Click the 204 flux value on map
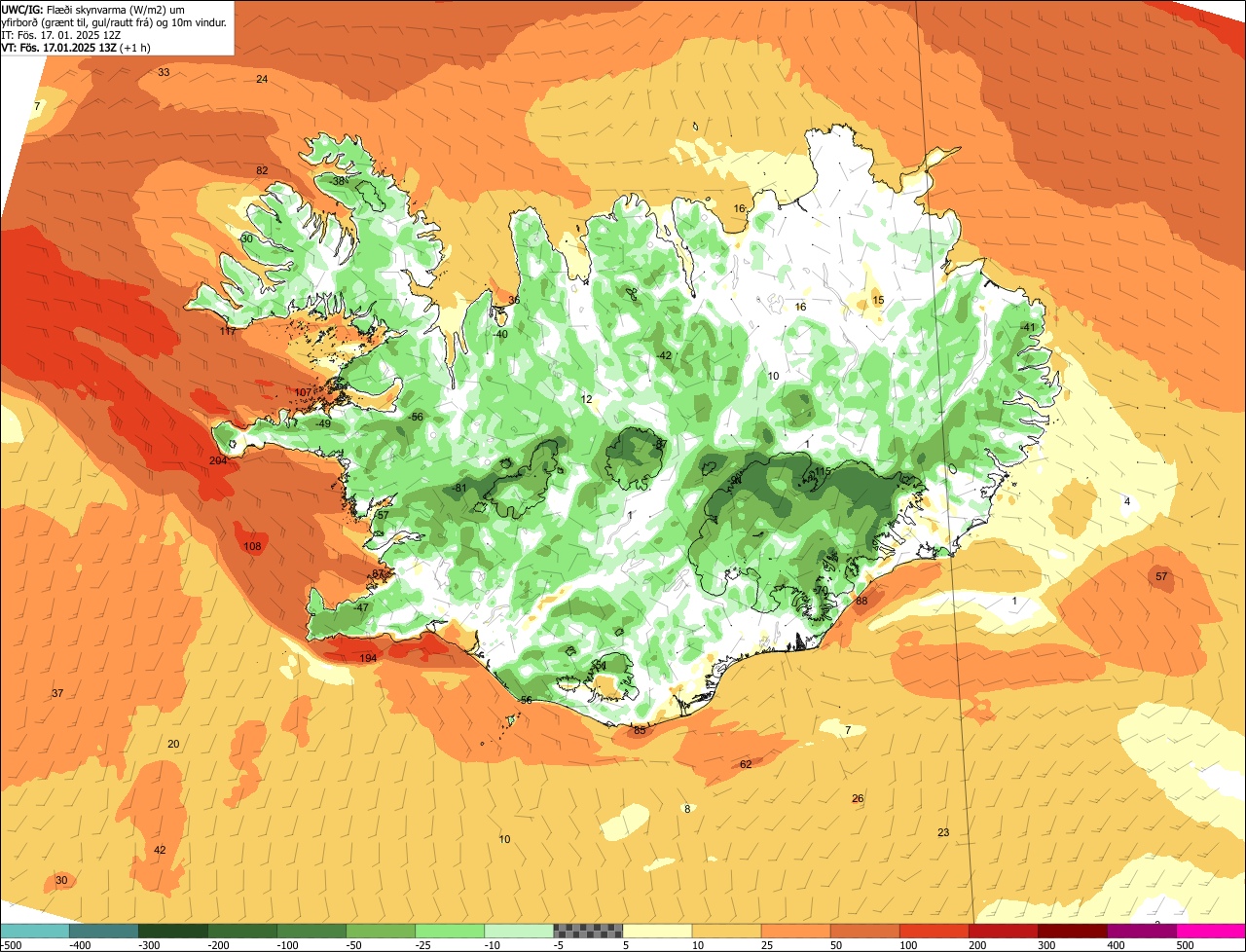 tap(218, 460)
